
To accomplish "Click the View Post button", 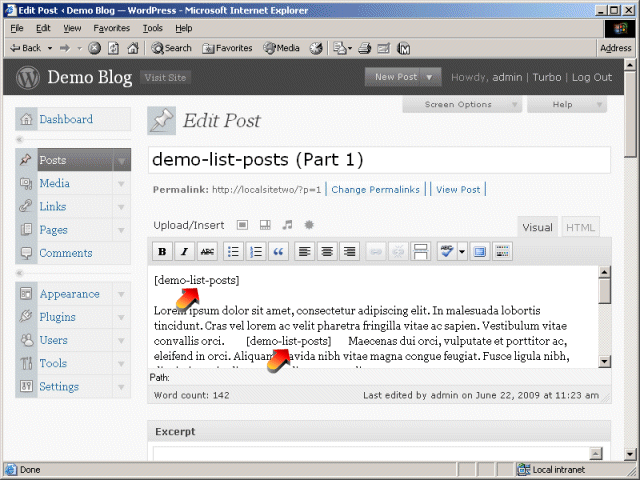I will 458,189.
